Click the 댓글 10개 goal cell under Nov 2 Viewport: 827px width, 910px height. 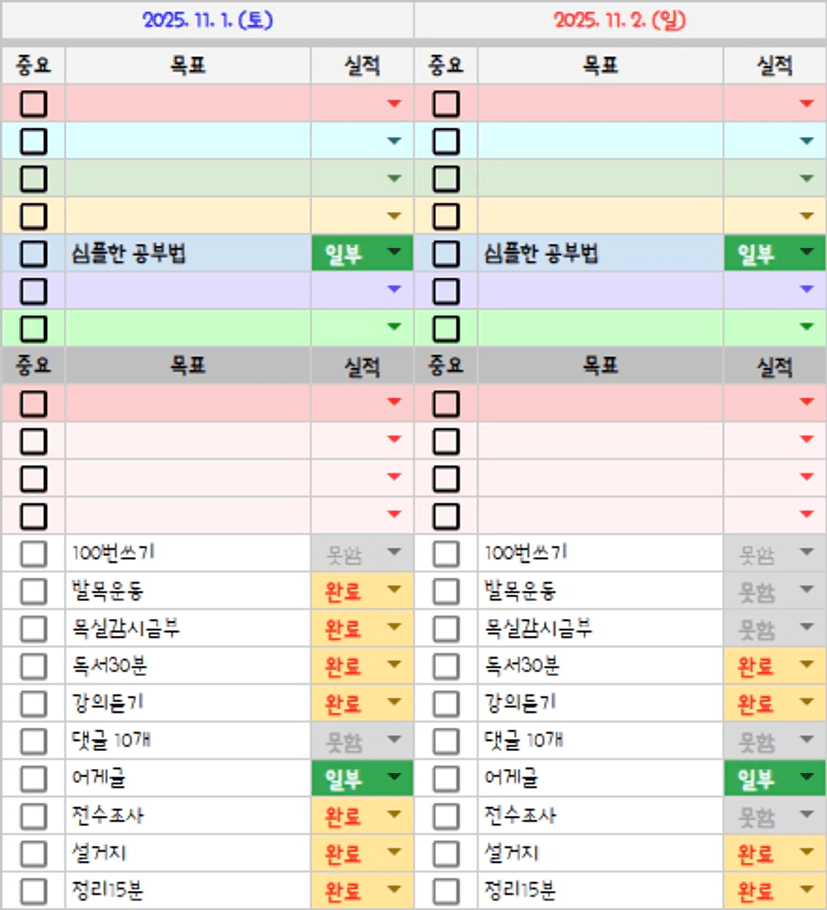[600, 741]
